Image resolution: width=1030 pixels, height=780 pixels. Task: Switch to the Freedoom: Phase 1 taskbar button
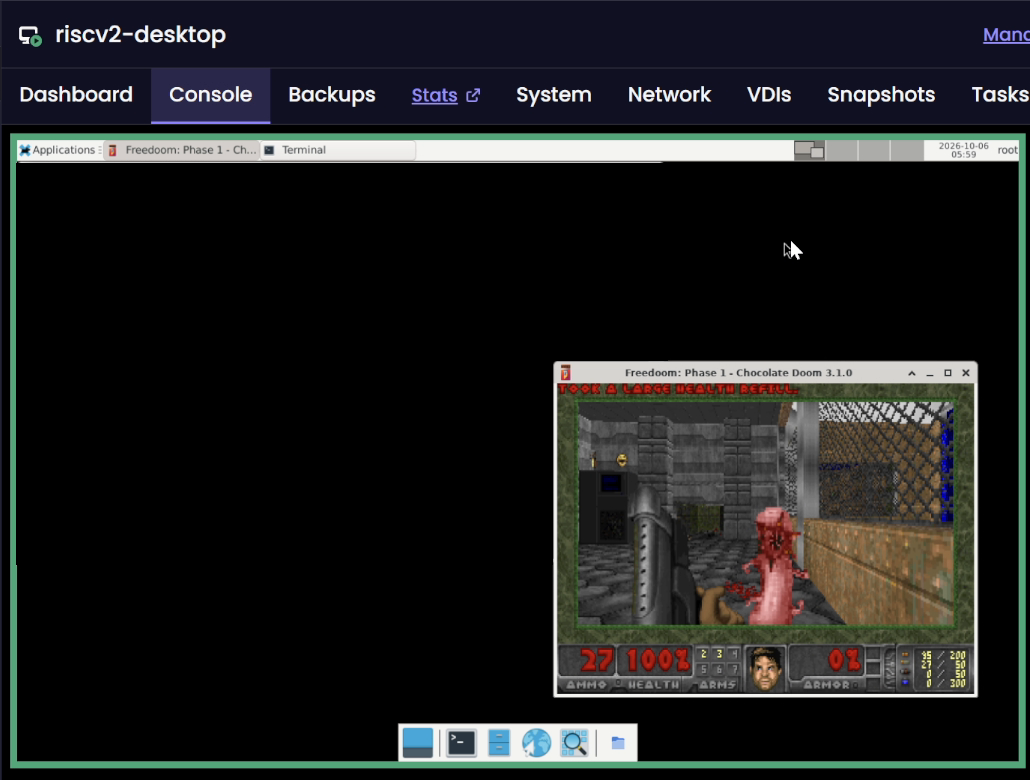click(x=182, y=150)
